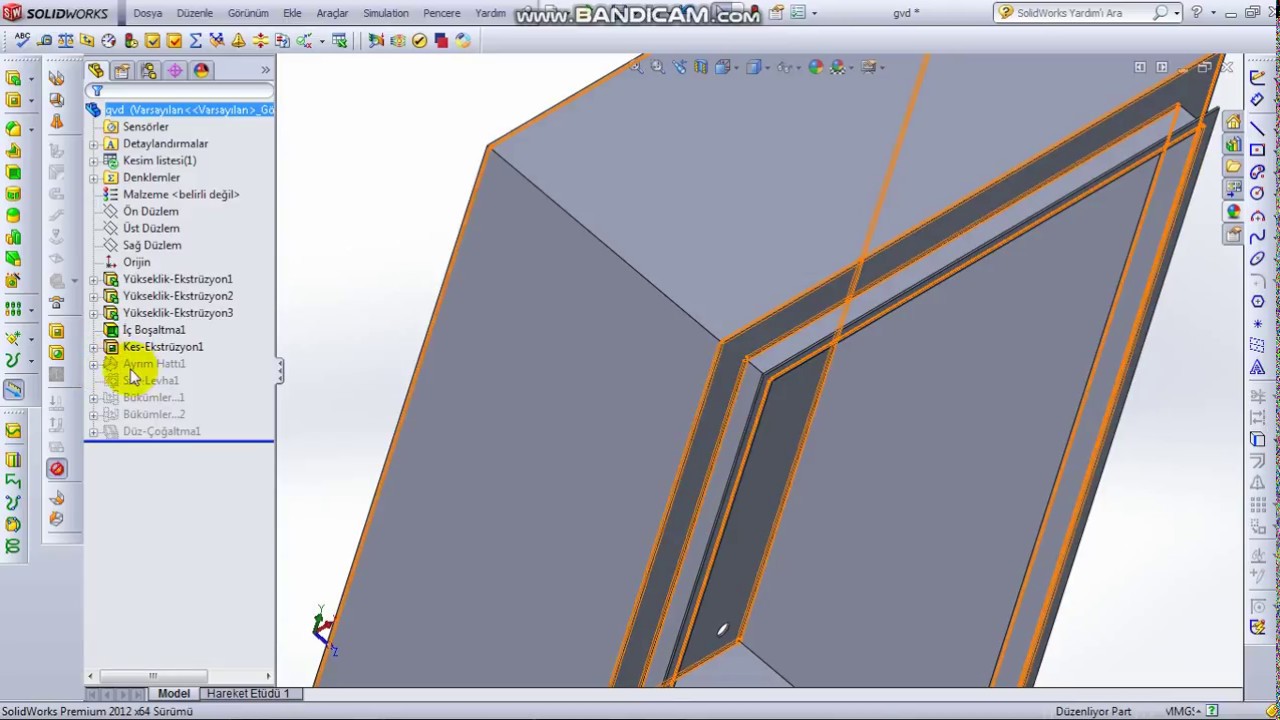The image size is (1280, 720).
Task: Click the SolidWorks Yardımı Ara search field
Action: click(x=1083, y=13)
